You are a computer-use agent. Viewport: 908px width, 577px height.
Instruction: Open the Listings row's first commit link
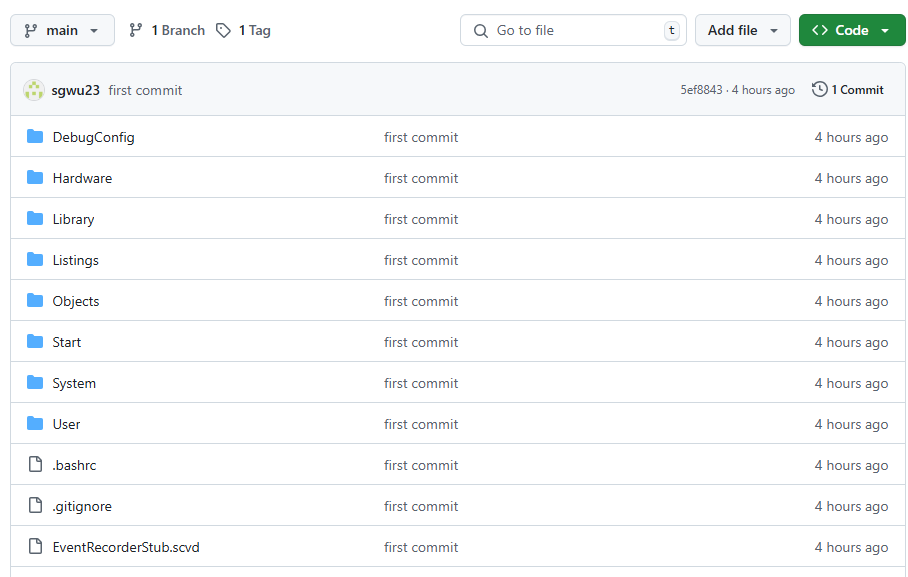421,261
